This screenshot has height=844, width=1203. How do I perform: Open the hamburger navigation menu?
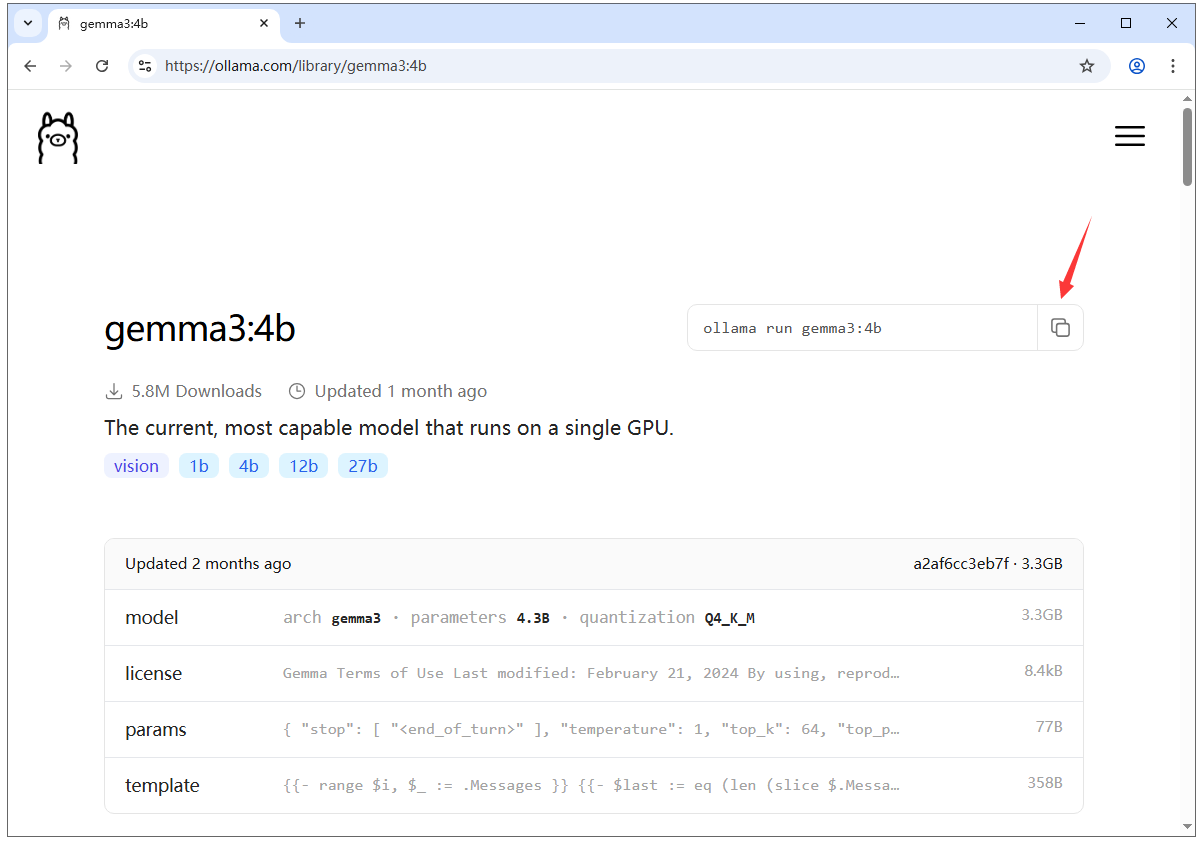1129,136
